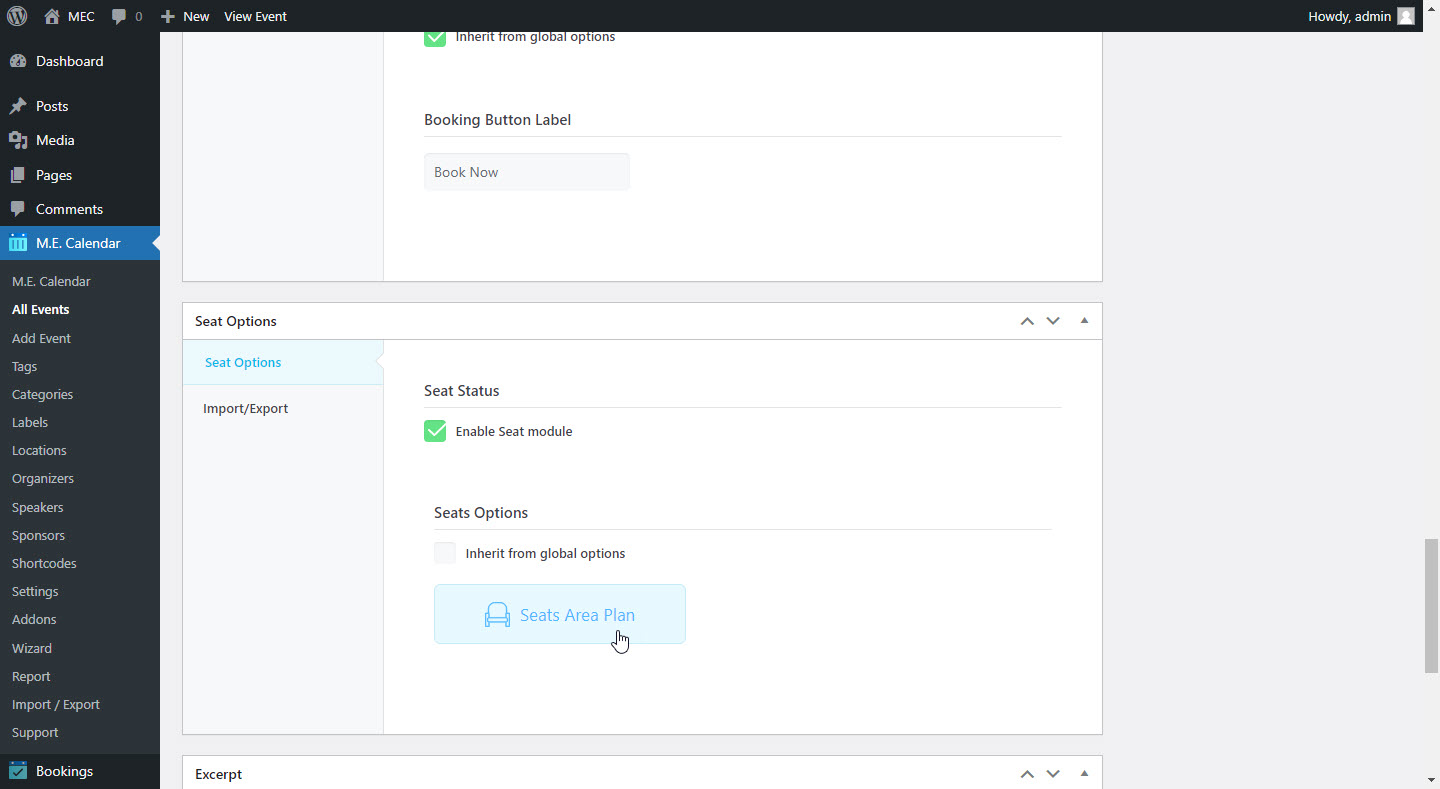Click the Seat Status heading
The image size is (1440, 789).
coord(462,391)
